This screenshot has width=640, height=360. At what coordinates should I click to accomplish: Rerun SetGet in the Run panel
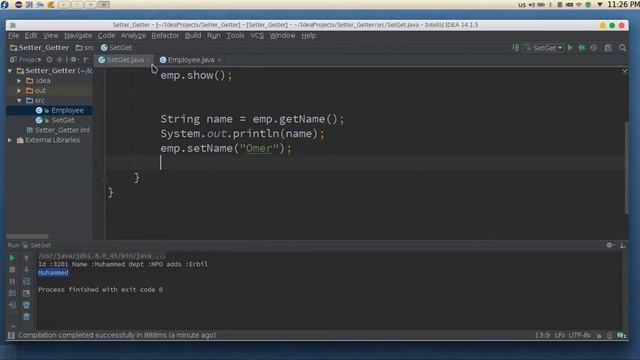(x=12, y=258)
